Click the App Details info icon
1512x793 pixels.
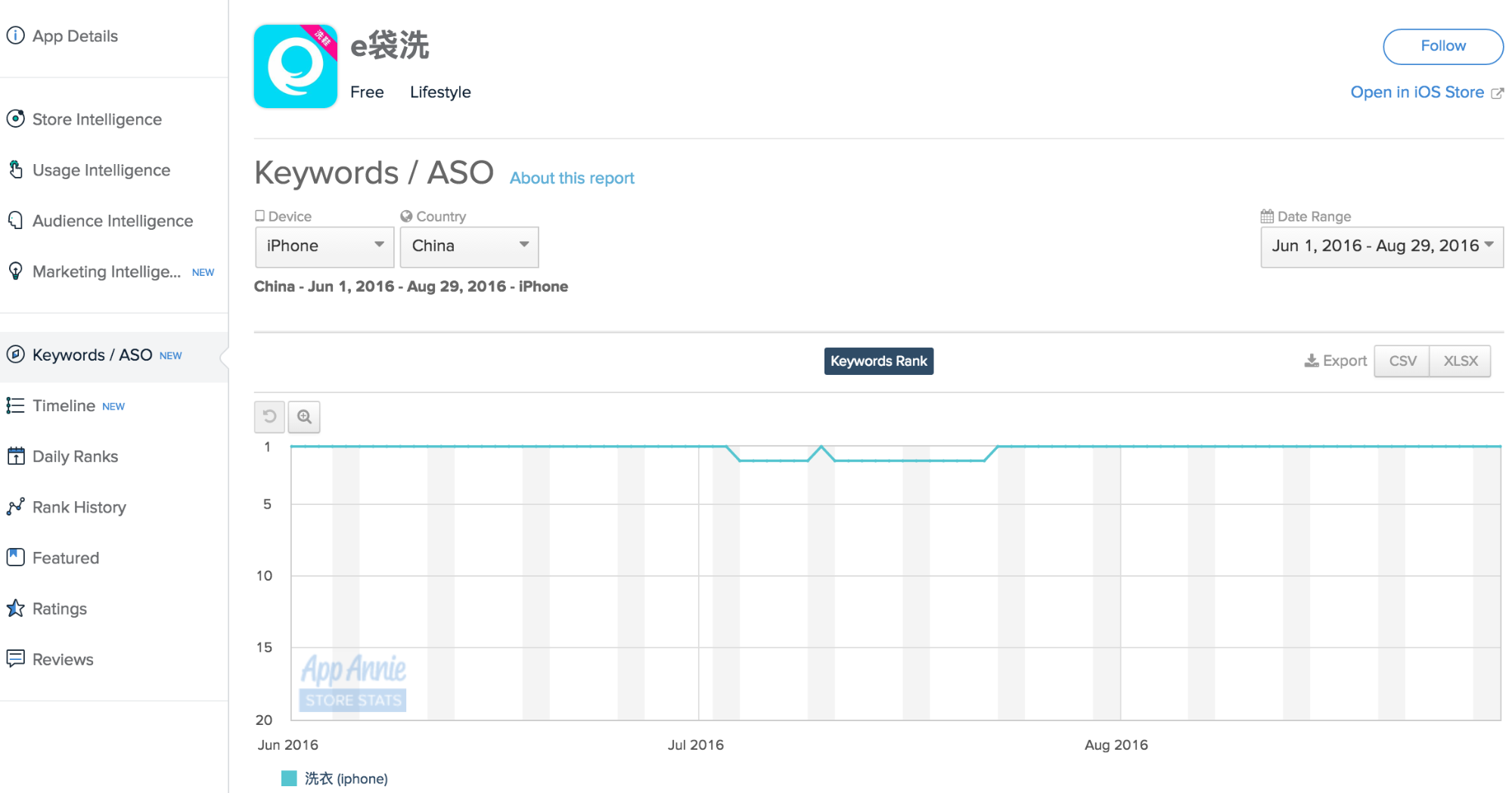click(x=15, y=36)
